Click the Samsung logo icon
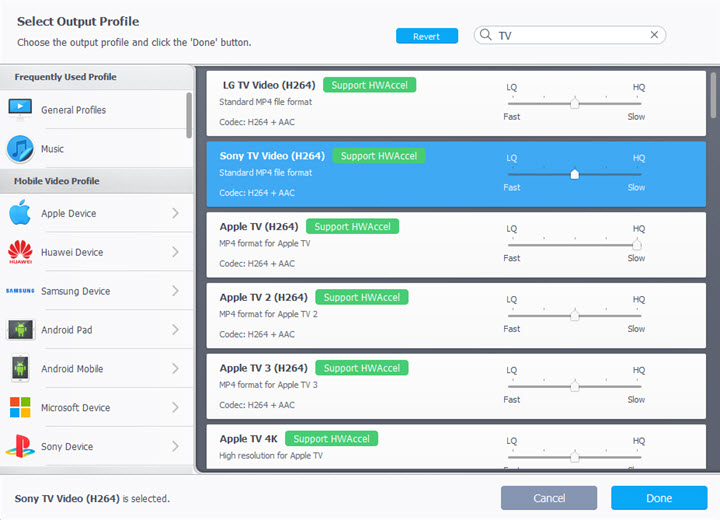 [x=20, y=291]
